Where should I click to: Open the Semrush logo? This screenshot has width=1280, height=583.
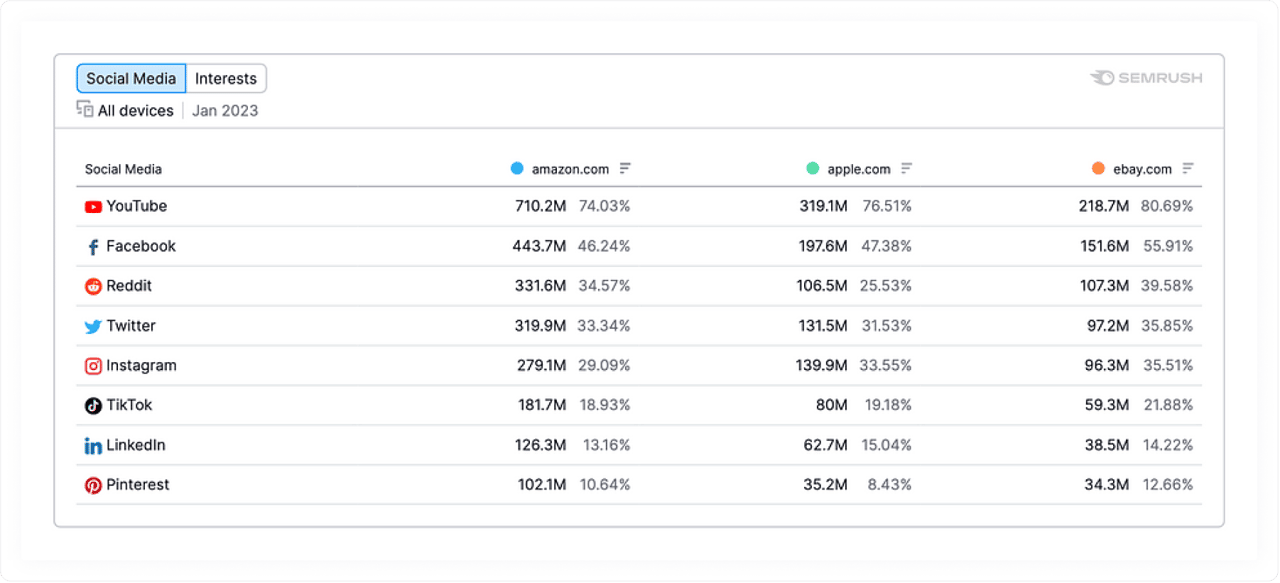pos(1147,77)
